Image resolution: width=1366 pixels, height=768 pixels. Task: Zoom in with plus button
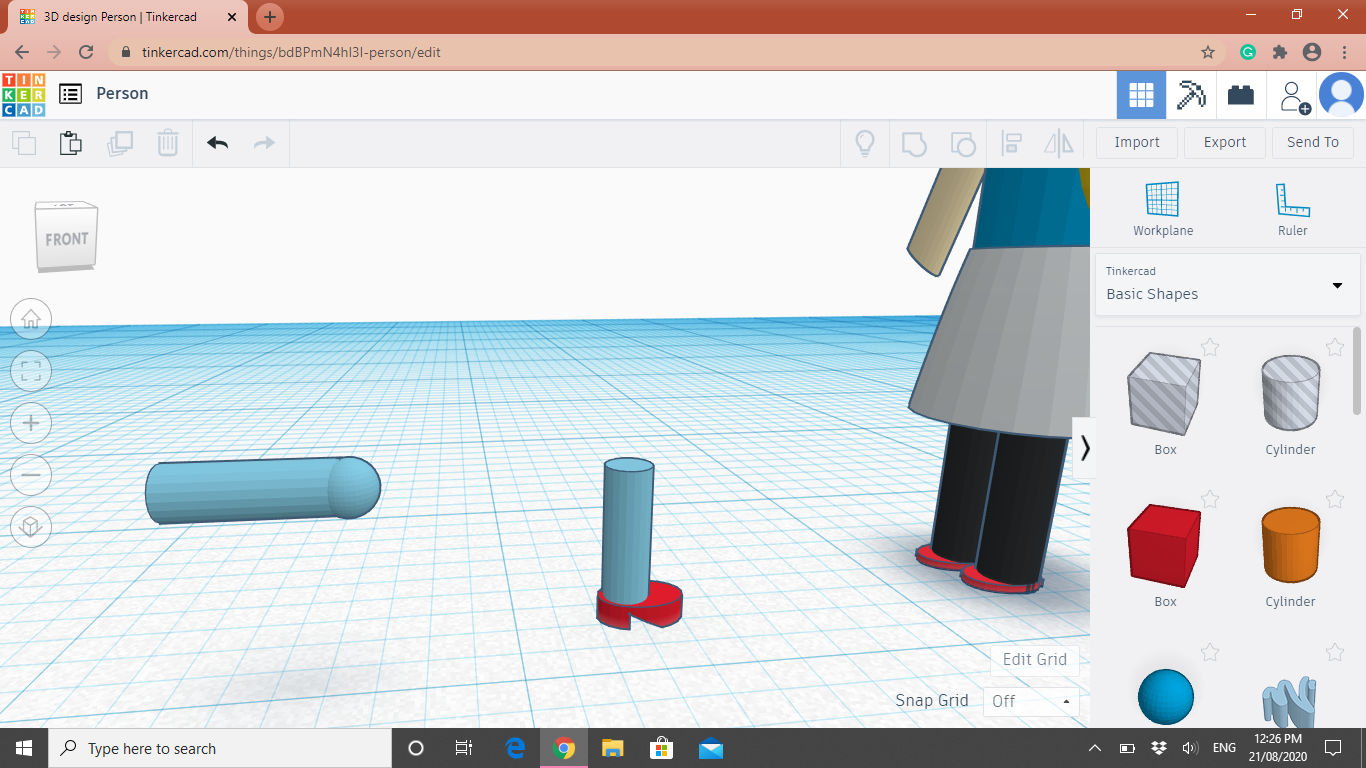click(x=31, y=423)
